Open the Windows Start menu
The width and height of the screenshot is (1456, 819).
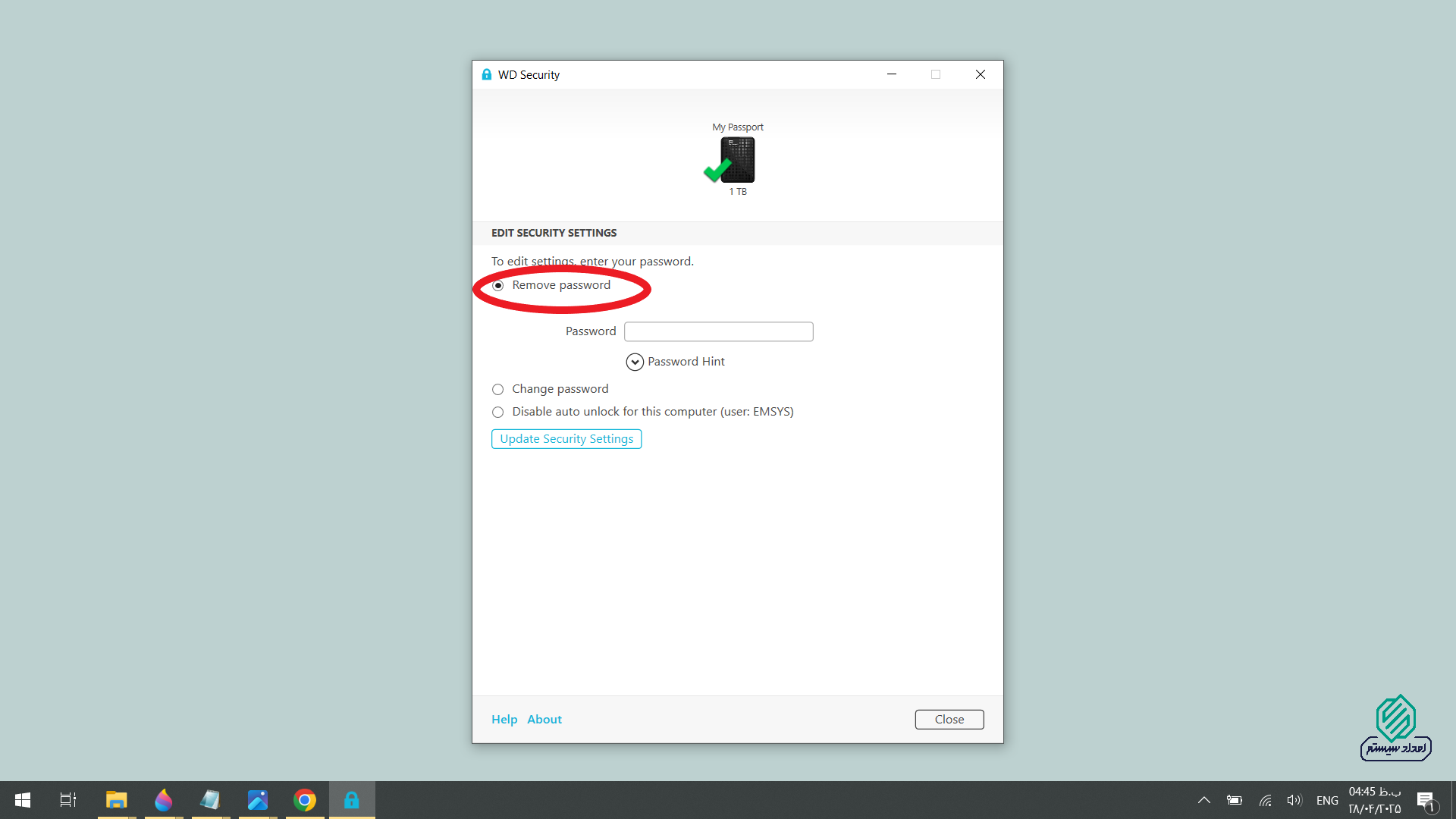coord(23,800)
